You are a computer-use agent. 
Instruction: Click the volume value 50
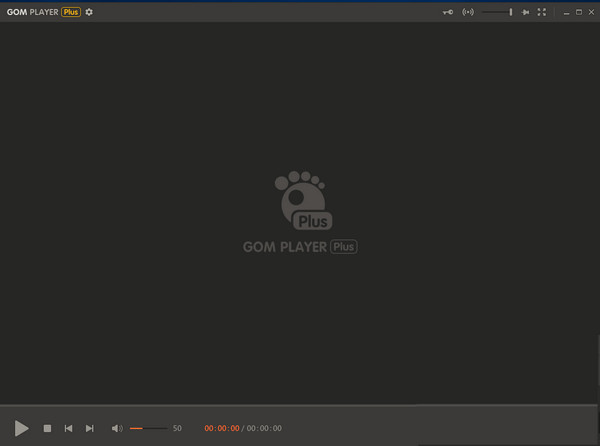pyautogui.click(x=177, y=428)
